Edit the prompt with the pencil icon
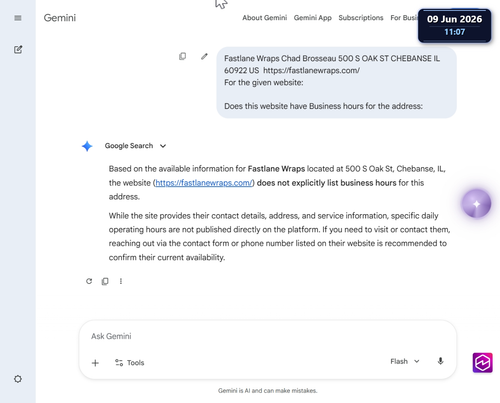The width and height of the screenshot is (500, 403). pos(204,56)
